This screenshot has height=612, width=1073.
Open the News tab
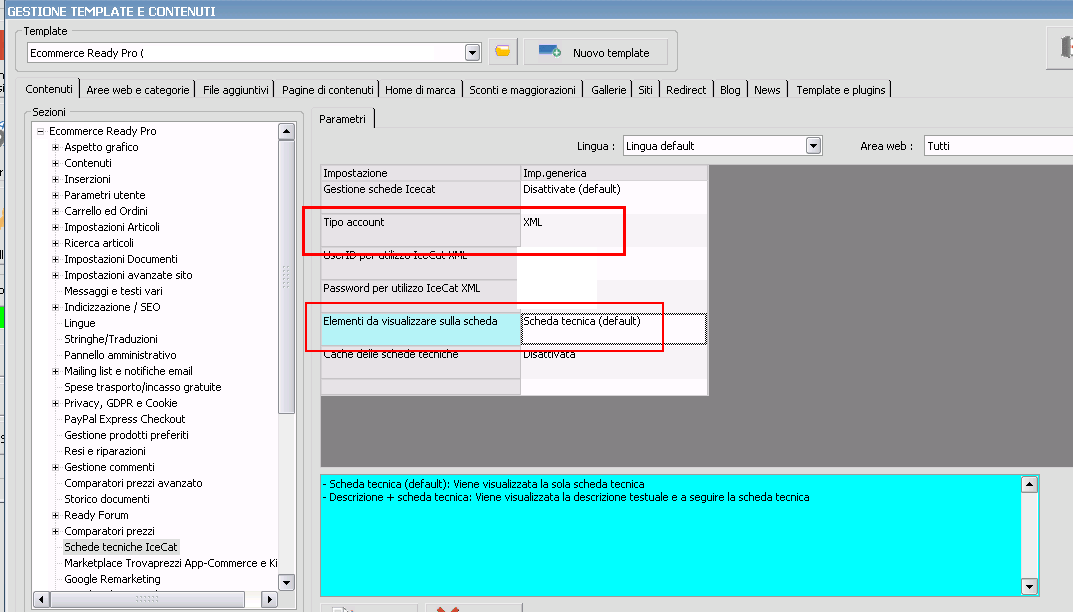[767, 90]
